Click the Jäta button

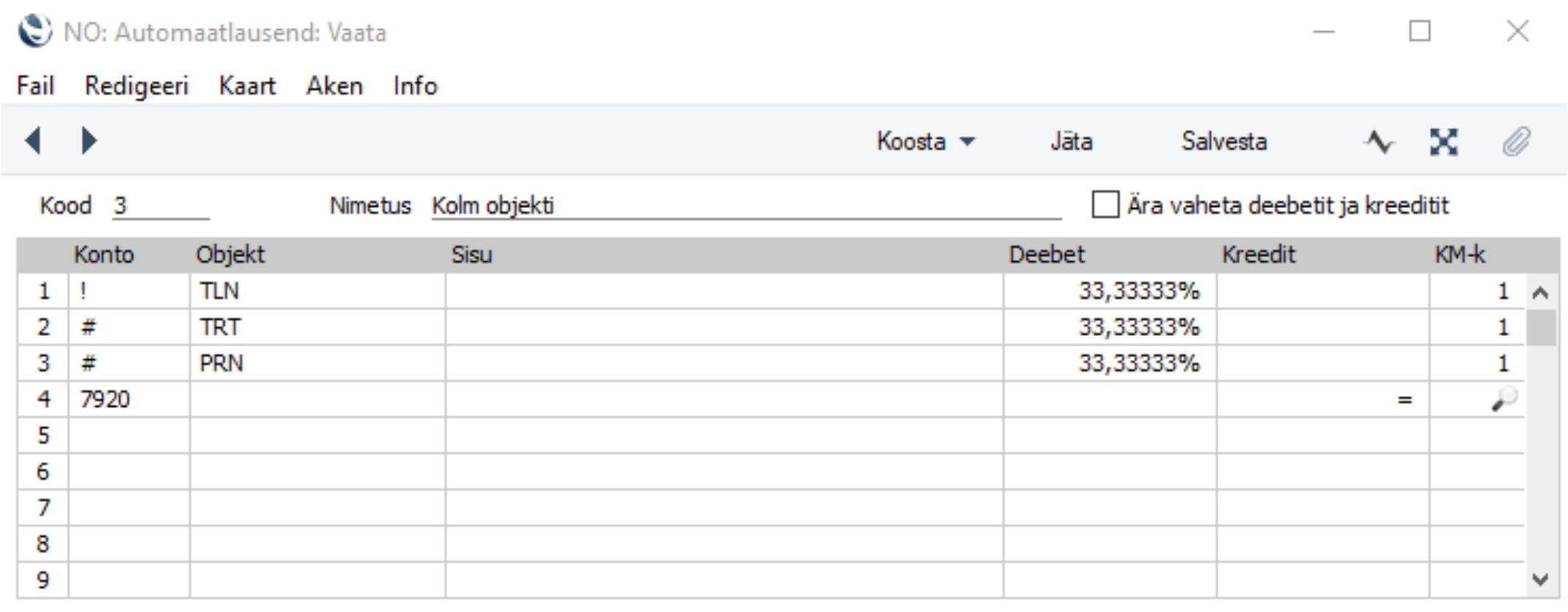pyautogui.click(x=1071, y=142)
